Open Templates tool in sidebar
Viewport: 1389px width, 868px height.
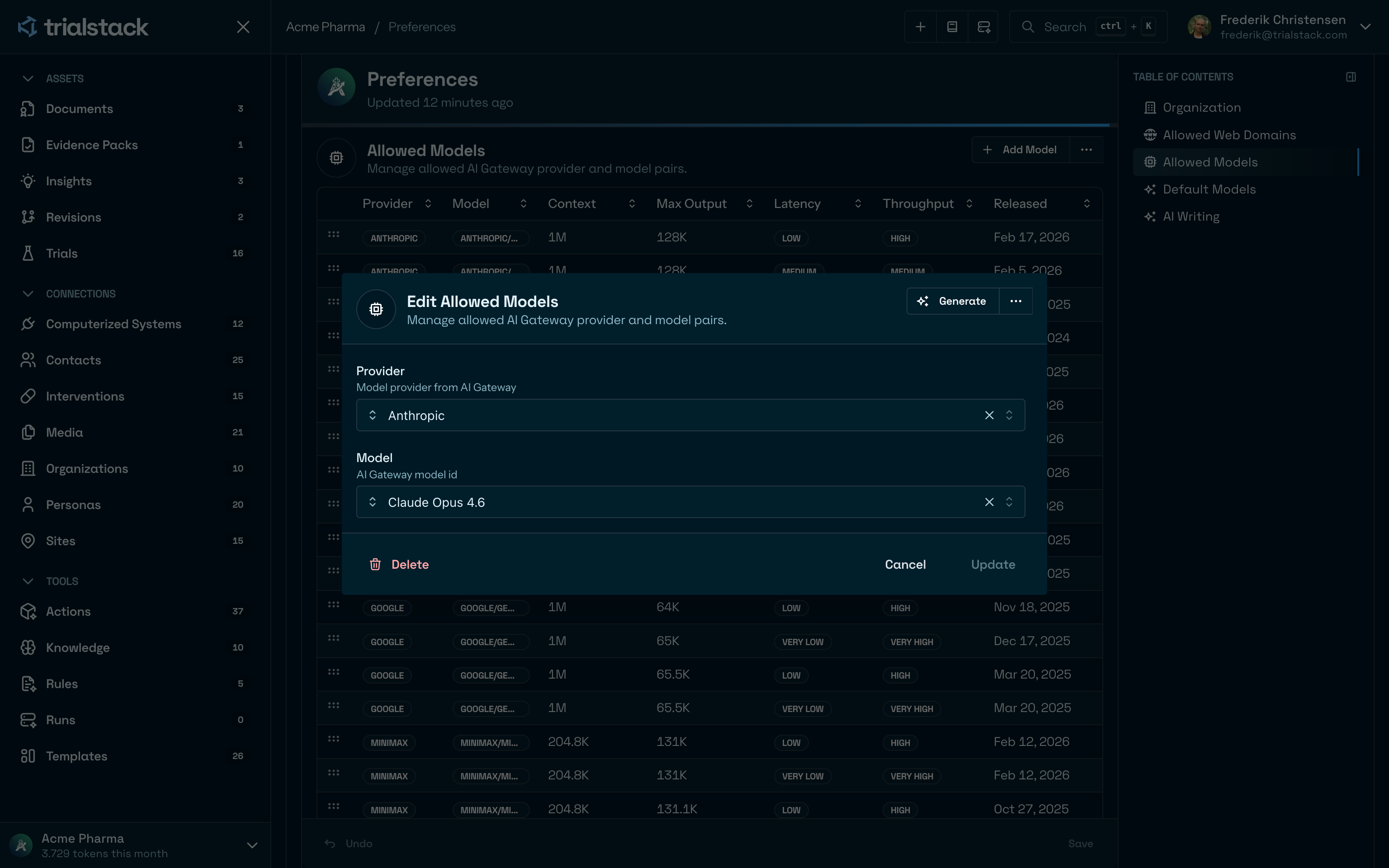[132, 756]
